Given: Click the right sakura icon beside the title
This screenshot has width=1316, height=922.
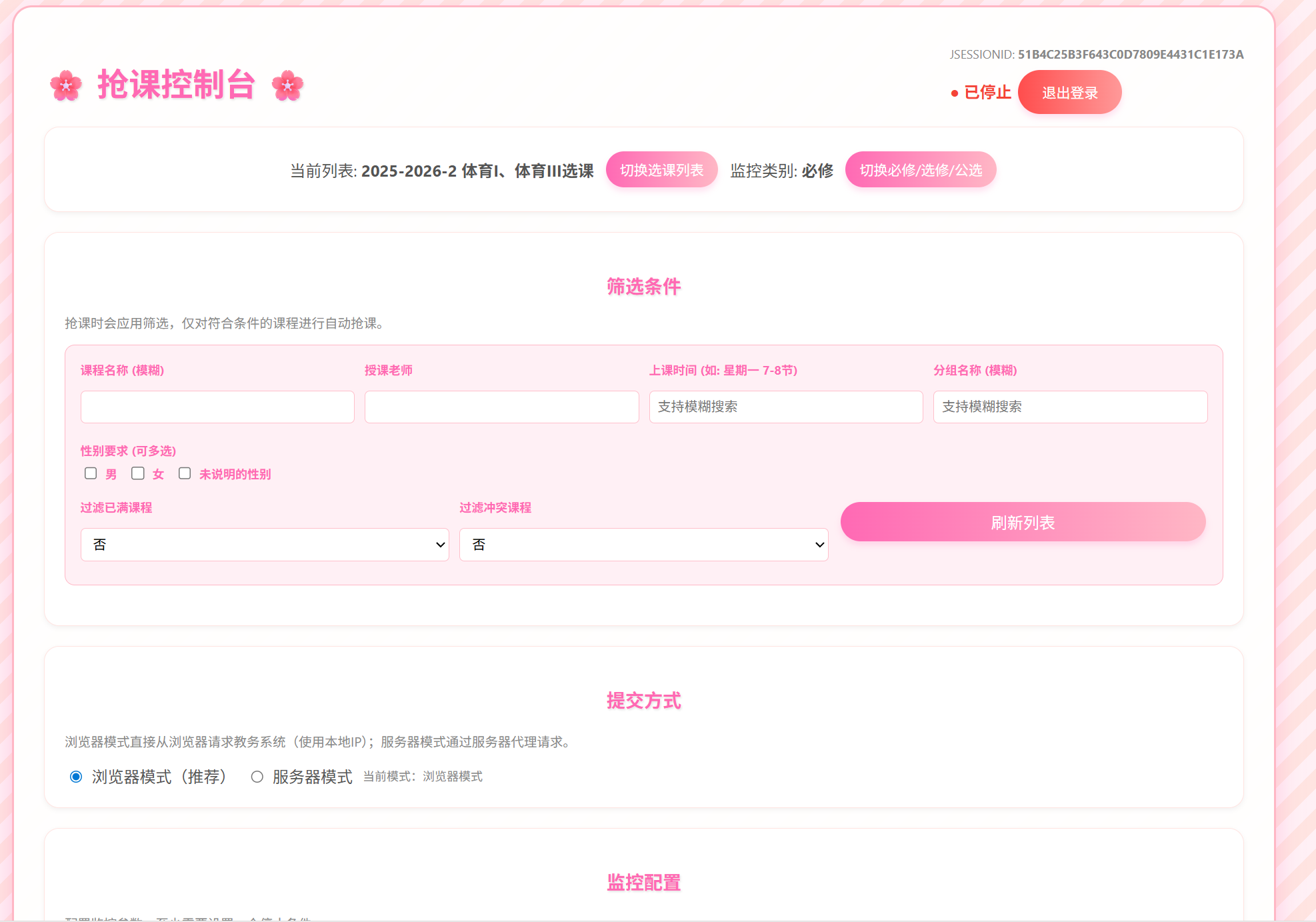Looking at the screenshot, I should click(288, 85).
